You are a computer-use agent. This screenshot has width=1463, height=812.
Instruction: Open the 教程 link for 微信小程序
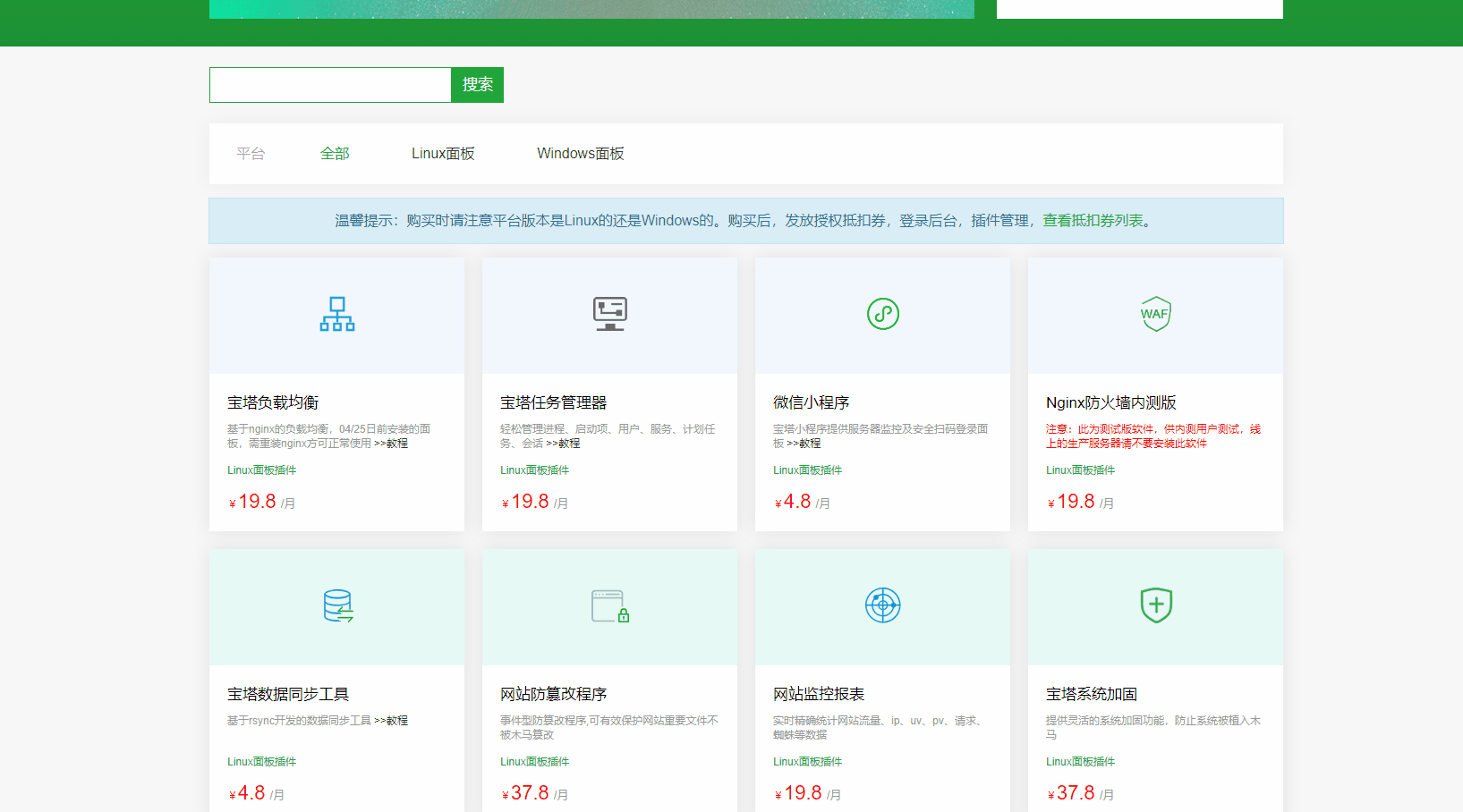[804, 444]
